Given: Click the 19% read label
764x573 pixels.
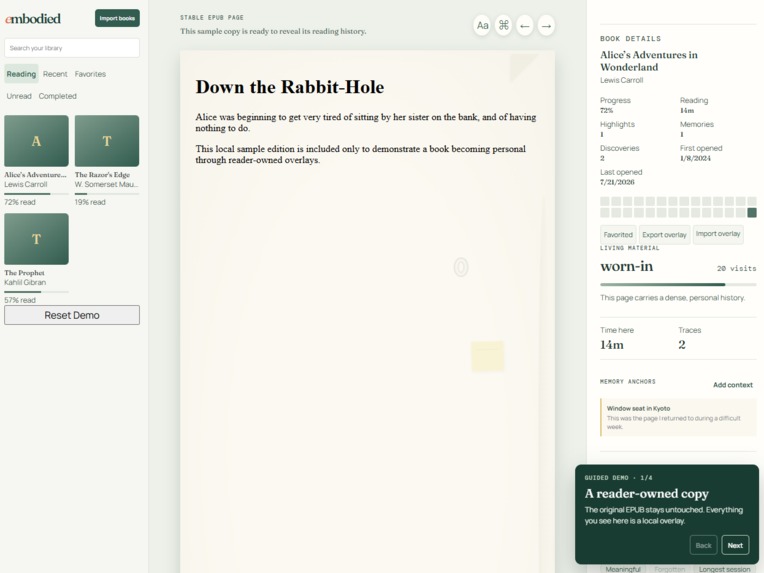Looking at the screenshot, I should click(90, 202).
